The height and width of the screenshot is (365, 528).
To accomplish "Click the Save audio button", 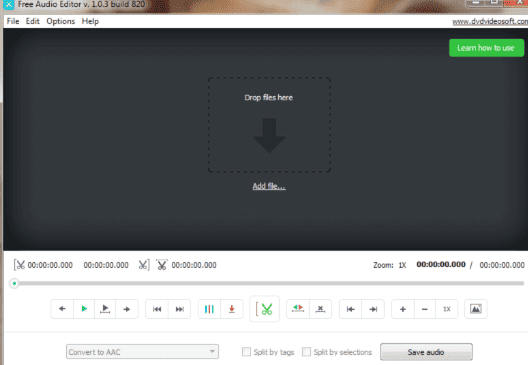I will (x=426, y=352).
